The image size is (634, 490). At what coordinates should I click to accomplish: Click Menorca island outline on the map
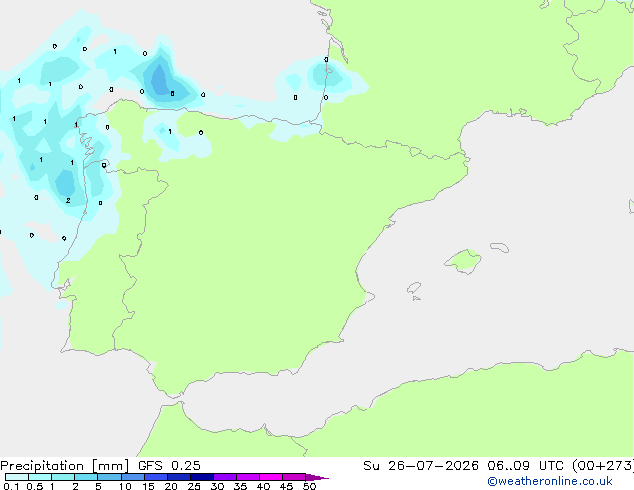(499, 247)
